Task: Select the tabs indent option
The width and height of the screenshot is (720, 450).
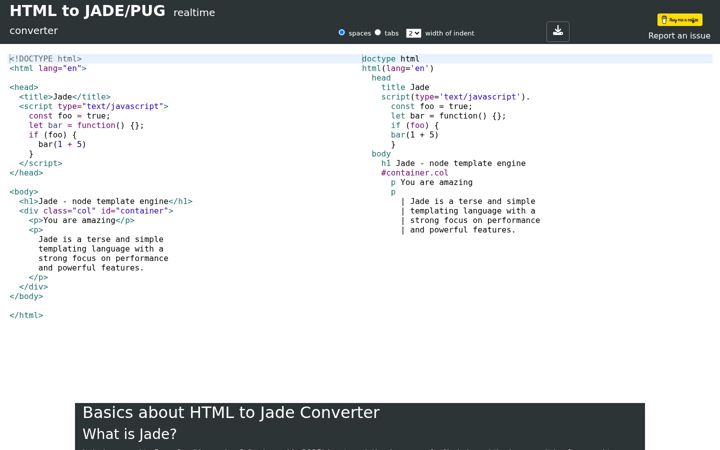Action: point(377,33)
